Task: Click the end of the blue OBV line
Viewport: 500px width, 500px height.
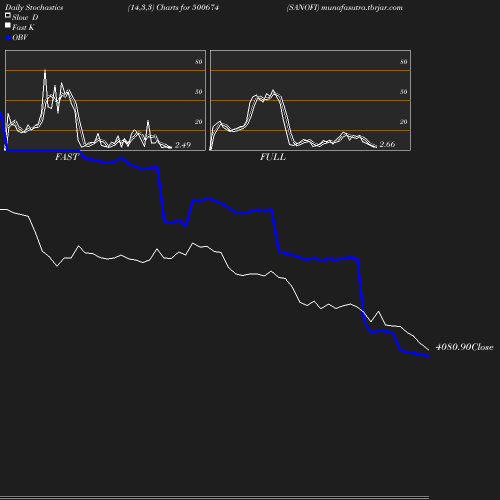Action: pyautogui.click(x=428, y=356)
